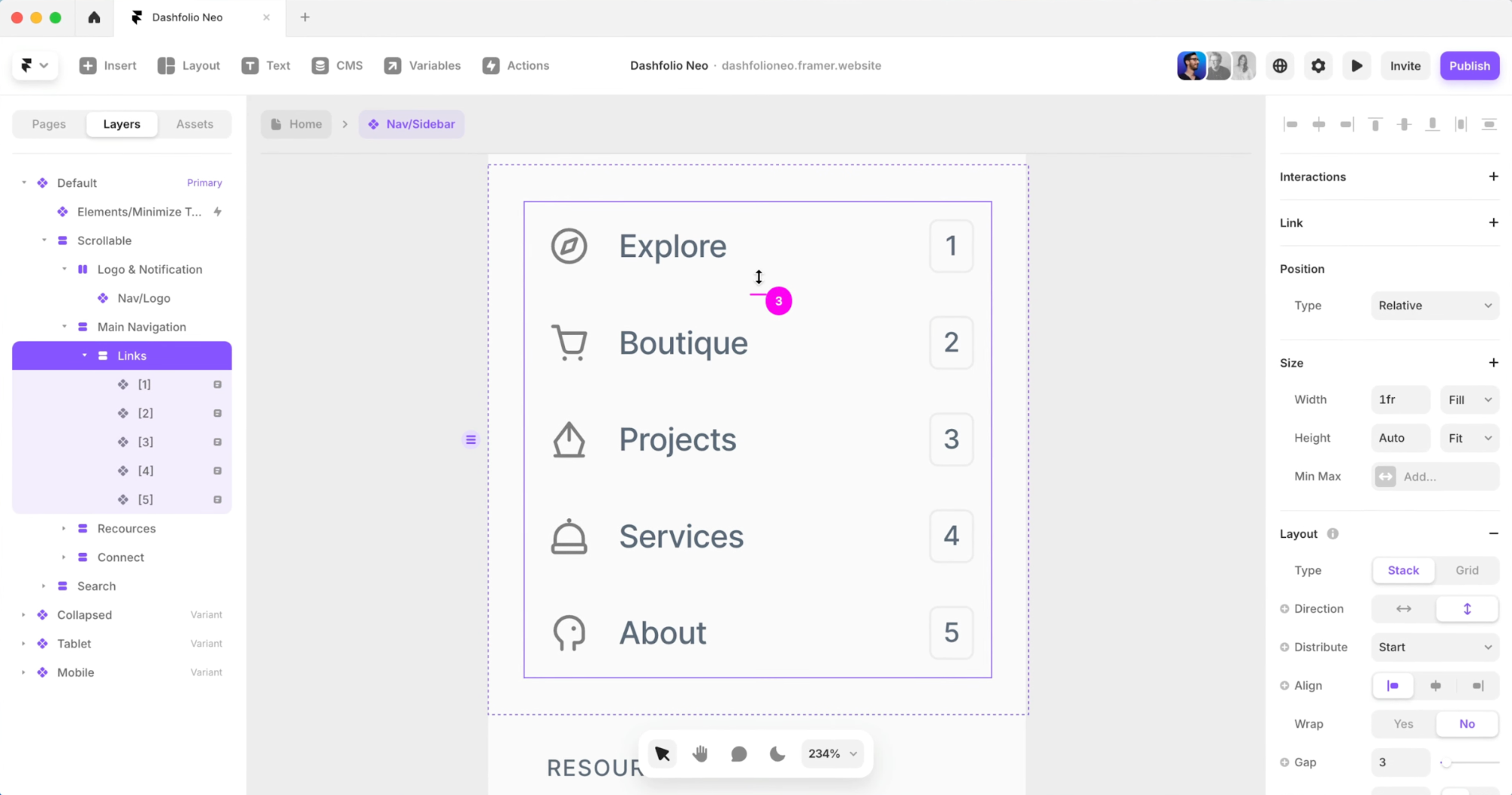The height and width of the screenshot is (795, 1512).
Task: Click the lightning icon on Elements/Minimize layer
Action: point(218,212)
